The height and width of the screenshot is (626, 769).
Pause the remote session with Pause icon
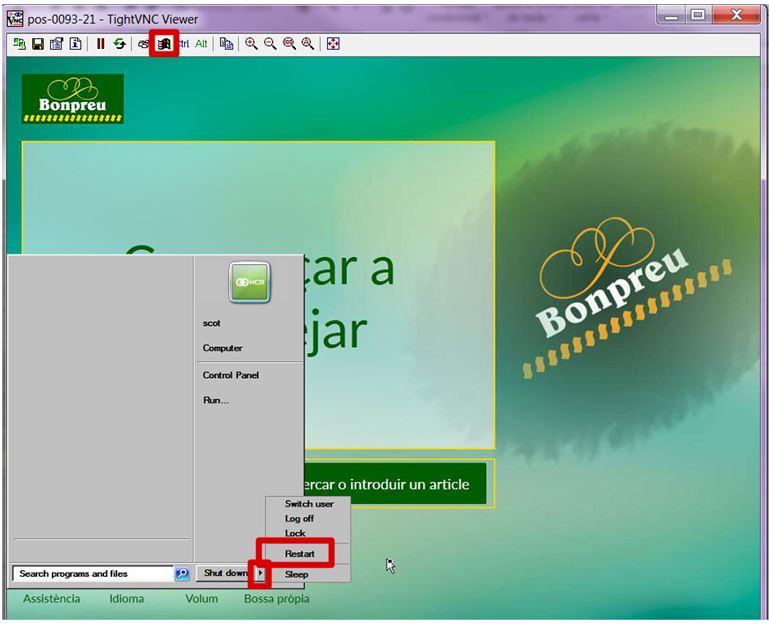tap(100, 44)
